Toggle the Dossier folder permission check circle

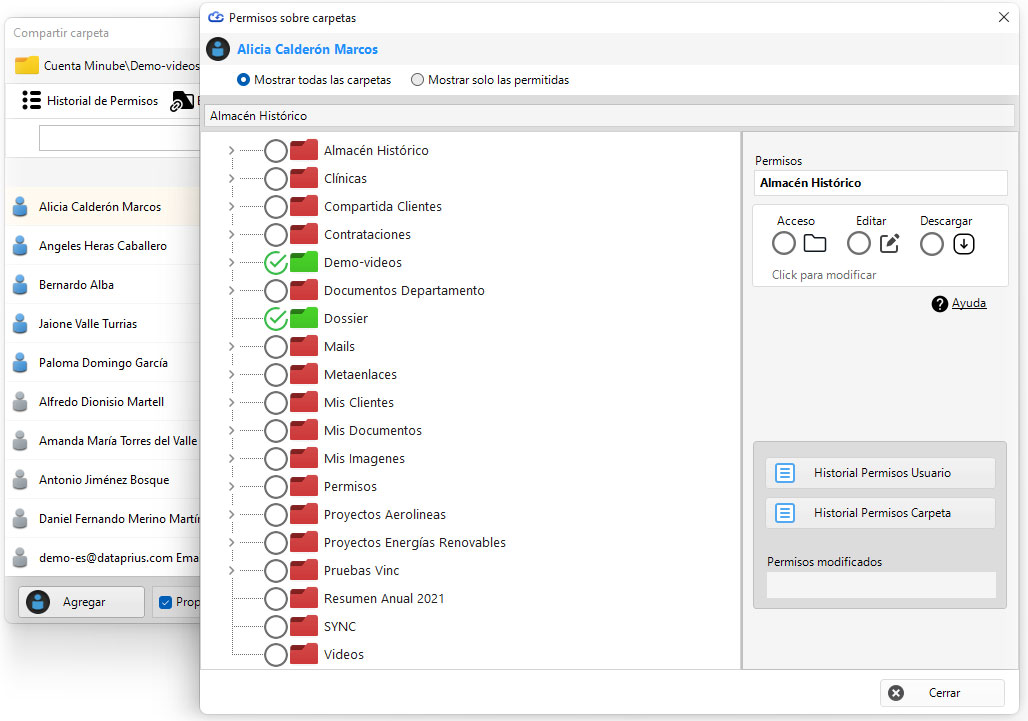tap(276, 319)
